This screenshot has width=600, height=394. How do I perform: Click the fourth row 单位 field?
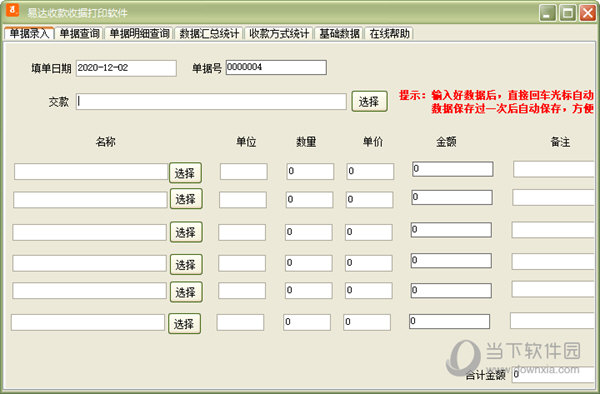242,263
